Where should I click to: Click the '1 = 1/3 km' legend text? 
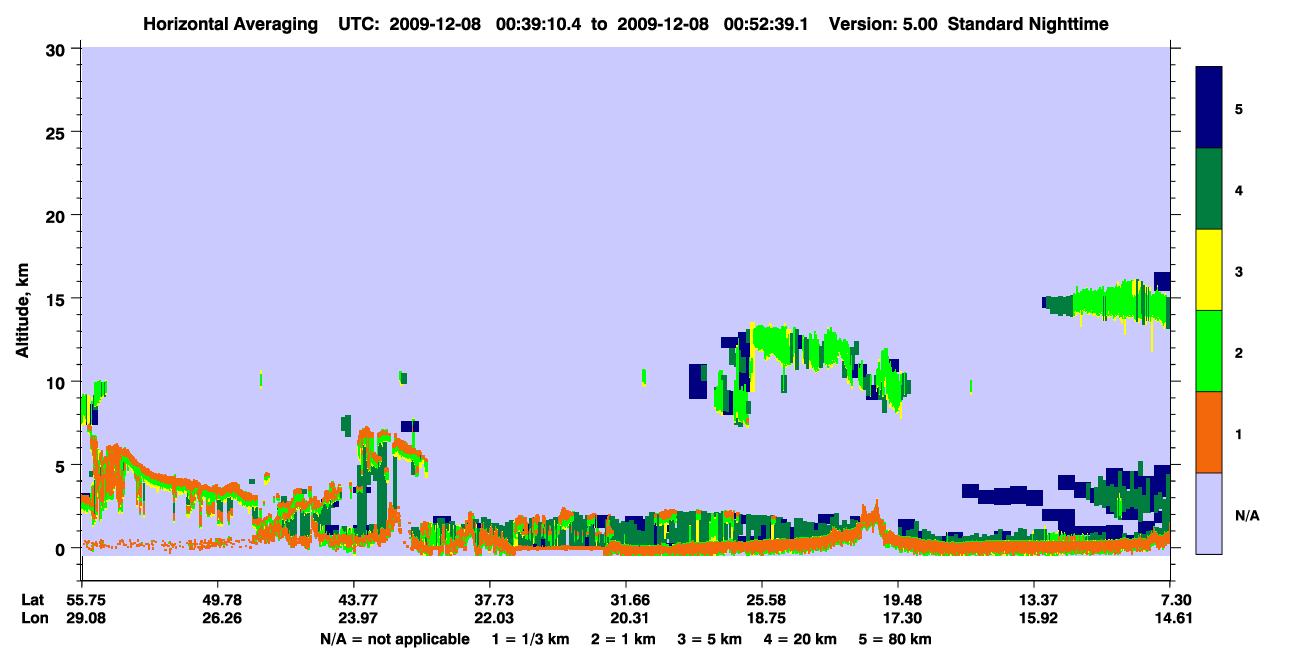(532, 639)
